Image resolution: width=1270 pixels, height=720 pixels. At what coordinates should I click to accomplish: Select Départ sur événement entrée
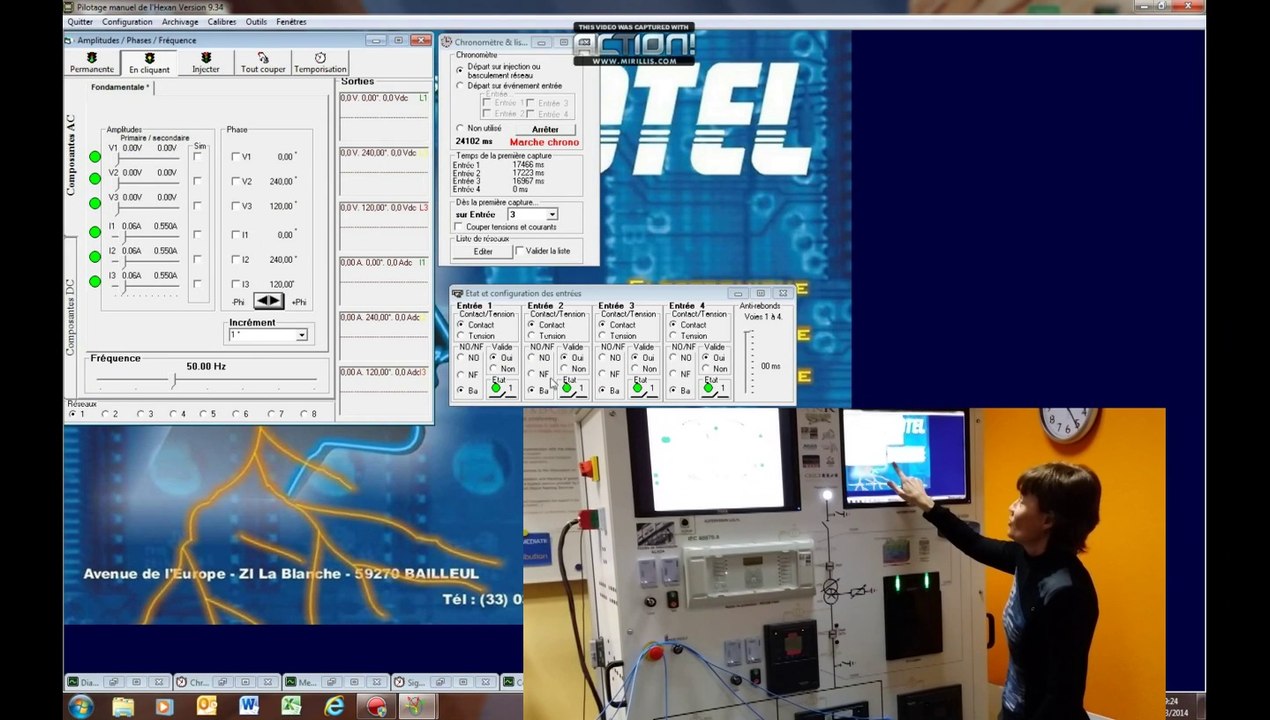(x=460, y=86)
